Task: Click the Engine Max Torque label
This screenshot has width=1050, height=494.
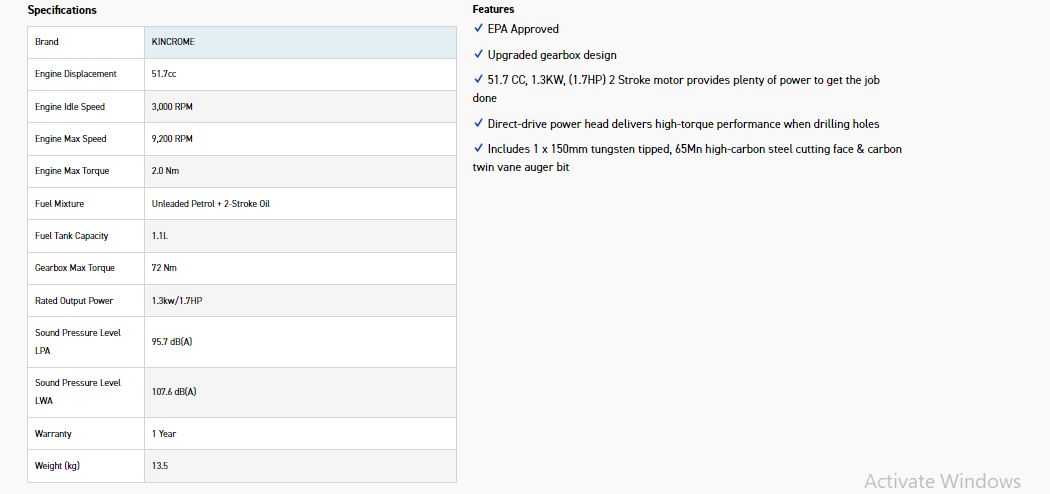Action: pos(72,171)
